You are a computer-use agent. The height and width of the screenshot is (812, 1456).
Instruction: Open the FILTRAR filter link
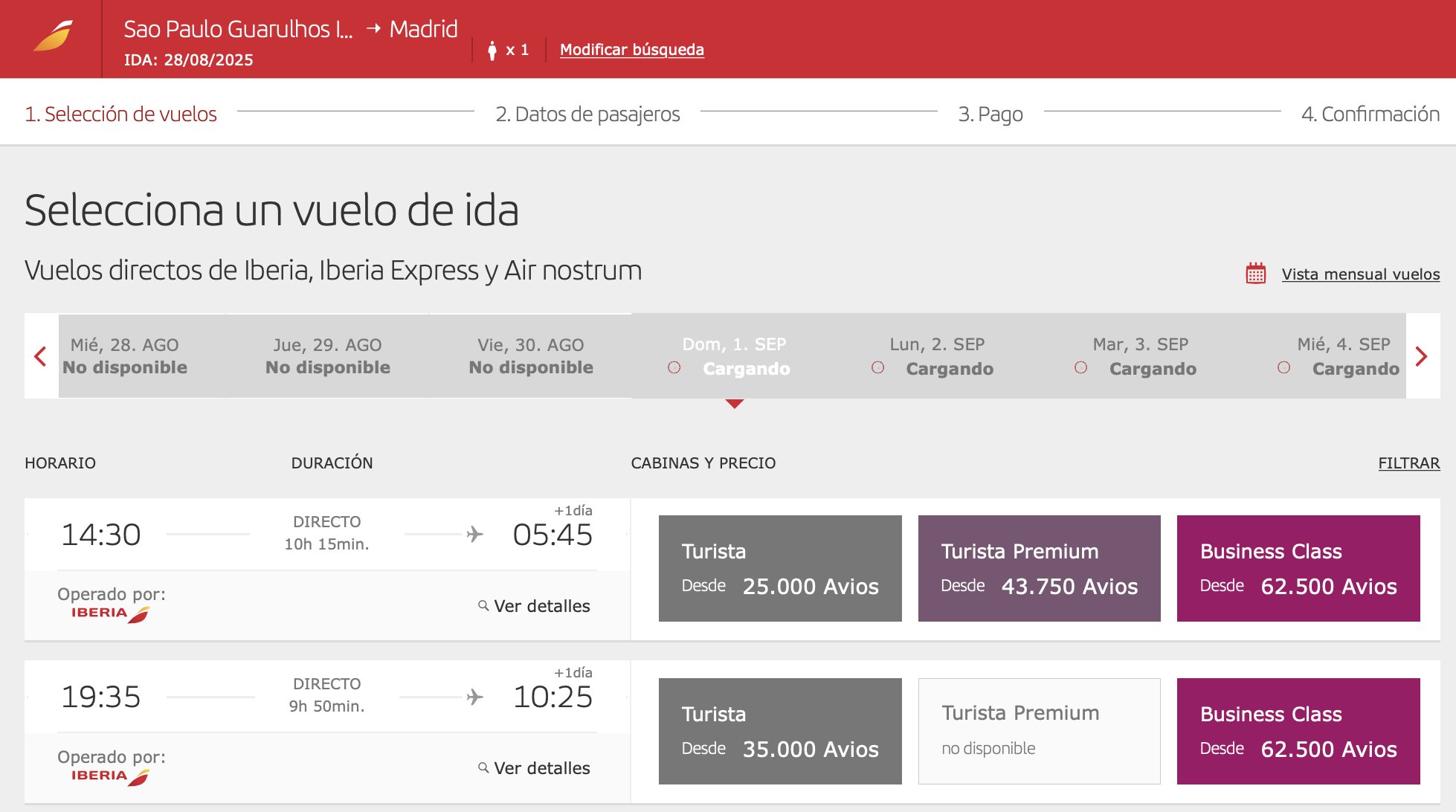(1408, 463)
